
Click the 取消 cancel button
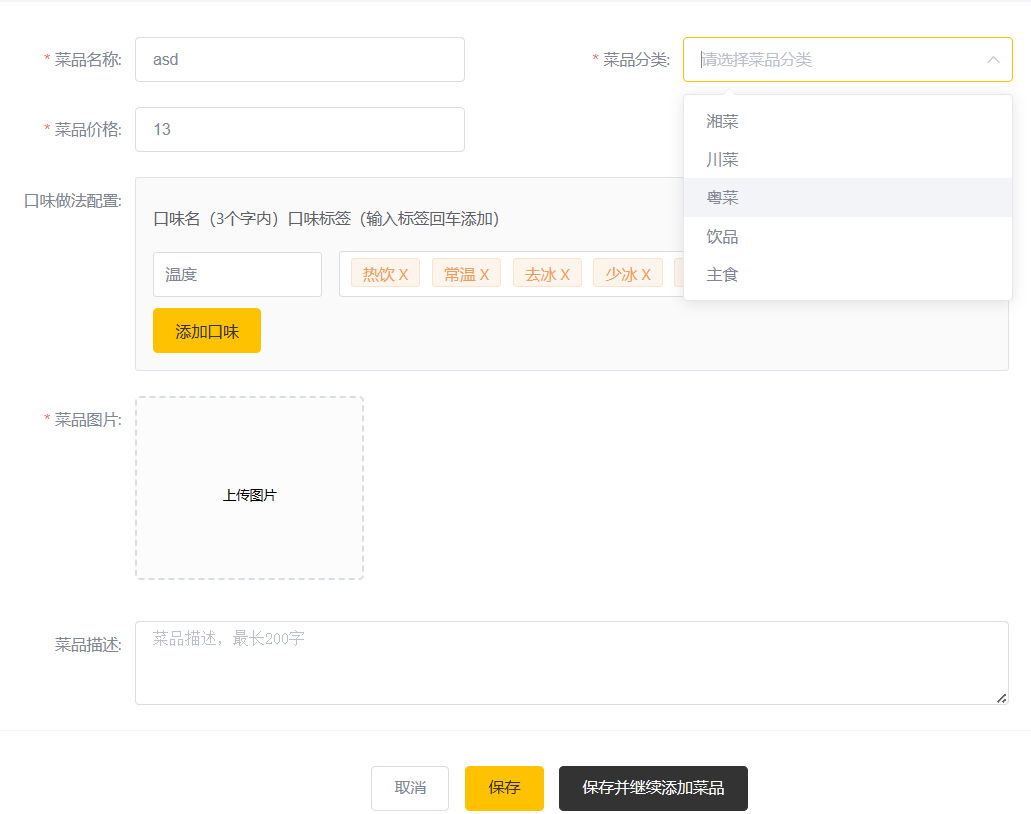409,788
